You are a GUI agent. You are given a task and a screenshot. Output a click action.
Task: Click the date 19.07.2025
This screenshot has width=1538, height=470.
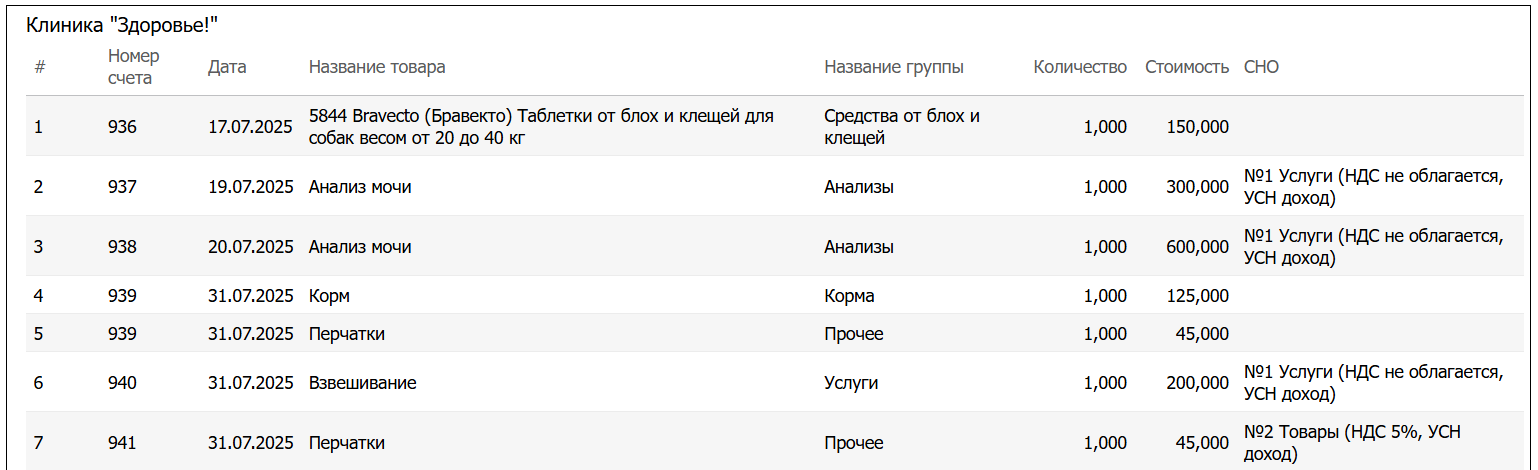pyautogui.click(x=250, y=187)
